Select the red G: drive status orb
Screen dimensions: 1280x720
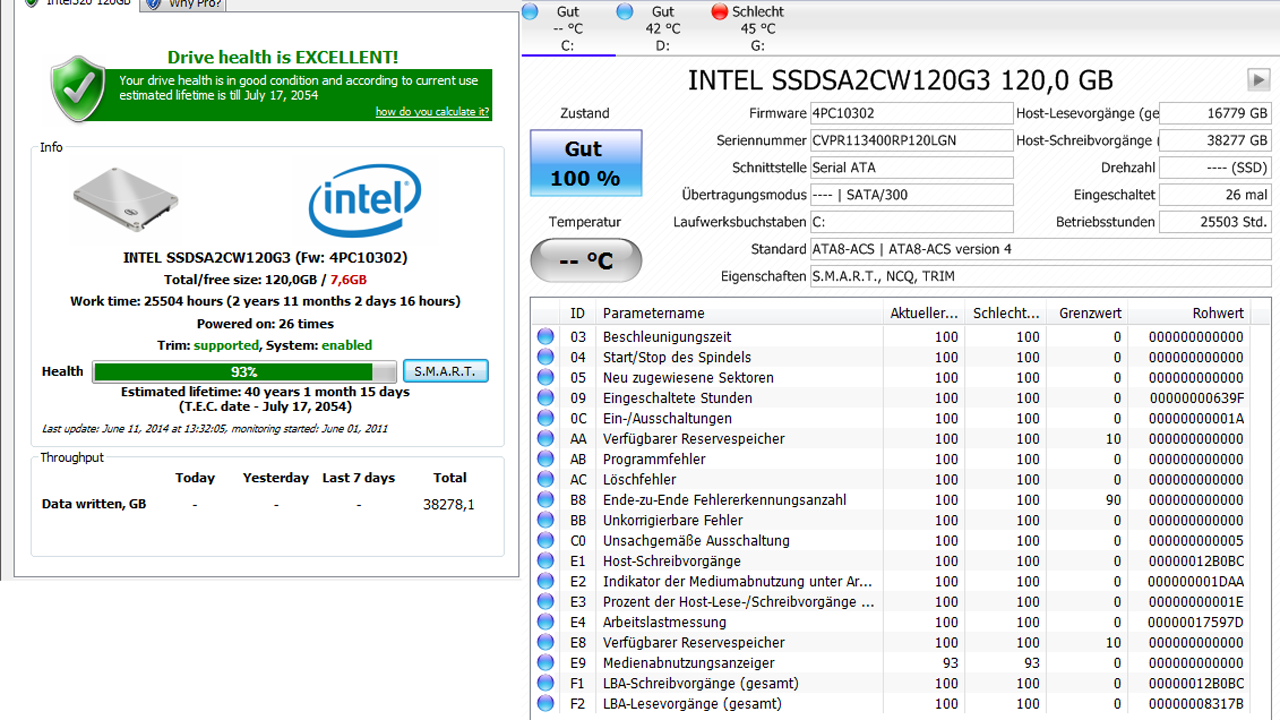pos(719,12)
